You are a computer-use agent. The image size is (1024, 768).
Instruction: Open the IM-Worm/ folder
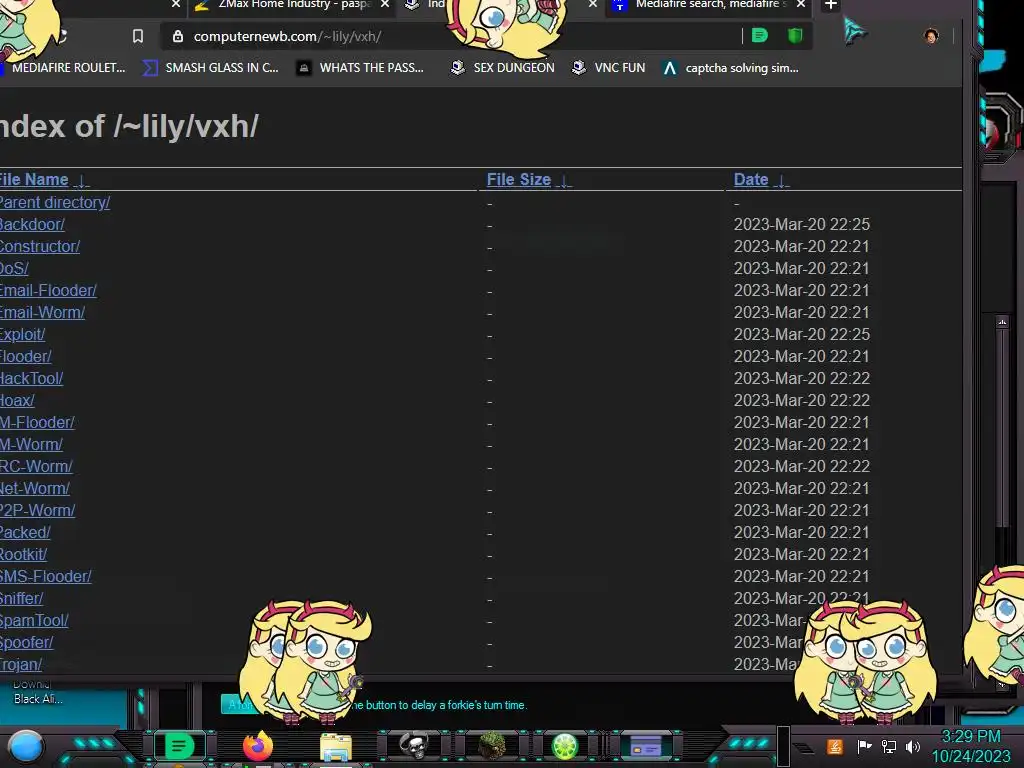[31, 444]
